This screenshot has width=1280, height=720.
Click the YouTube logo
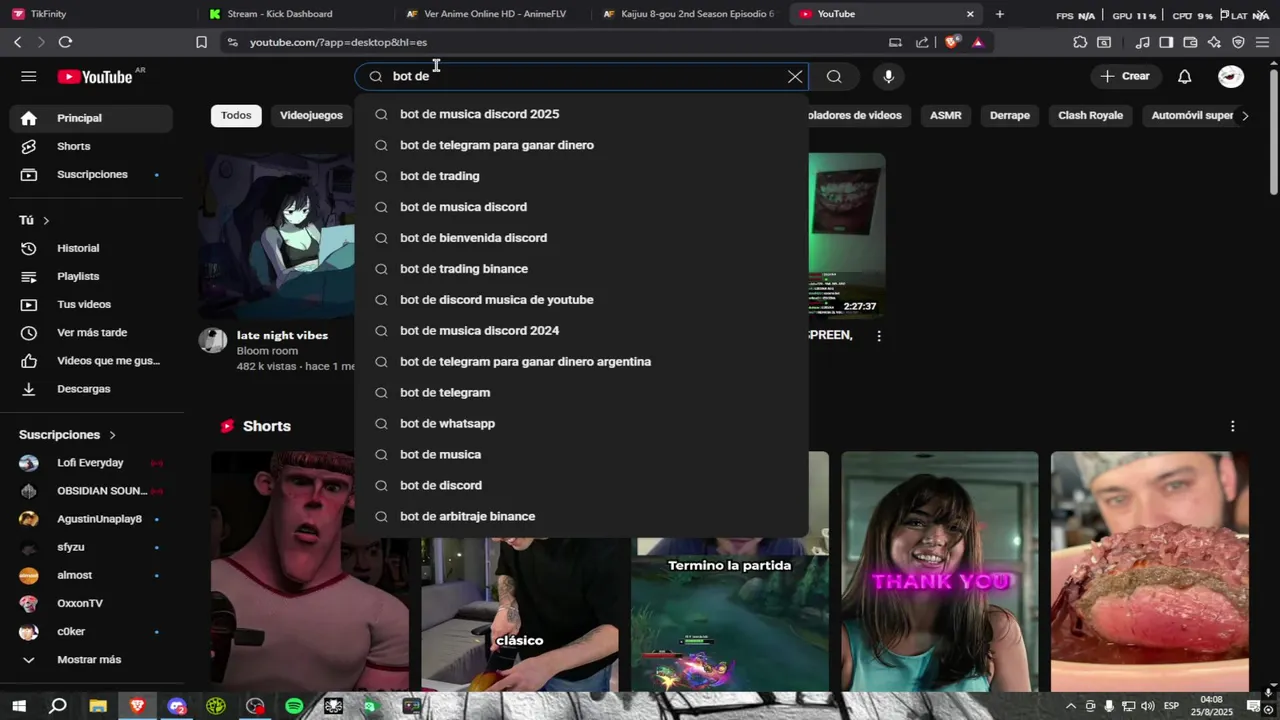click(95, 76)
